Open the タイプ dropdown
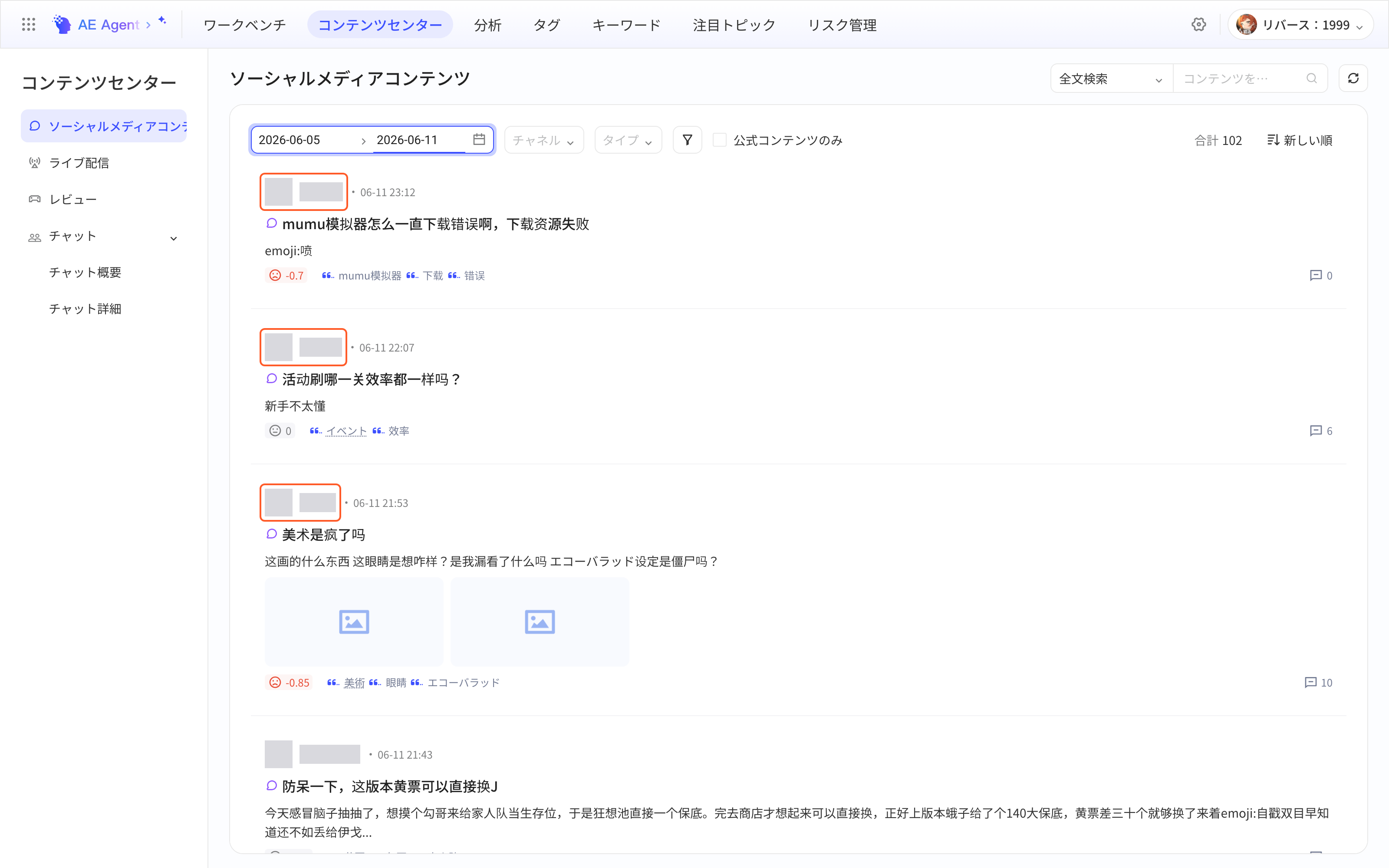This screenshot has height=868, width=1389. (x=628, y=139)
